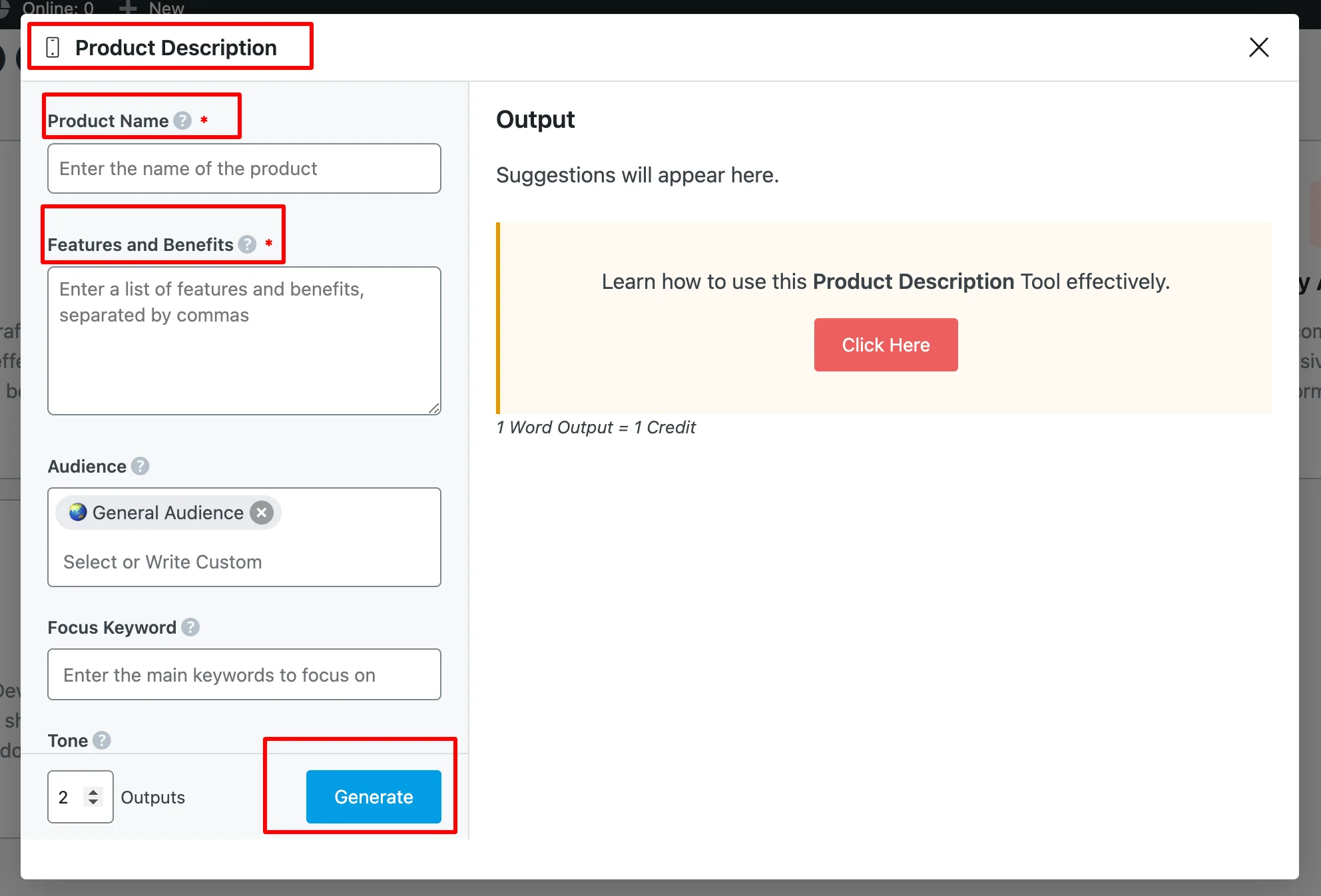Click the Click Here tutorial button
The image size is (1321, 896).
886,345
